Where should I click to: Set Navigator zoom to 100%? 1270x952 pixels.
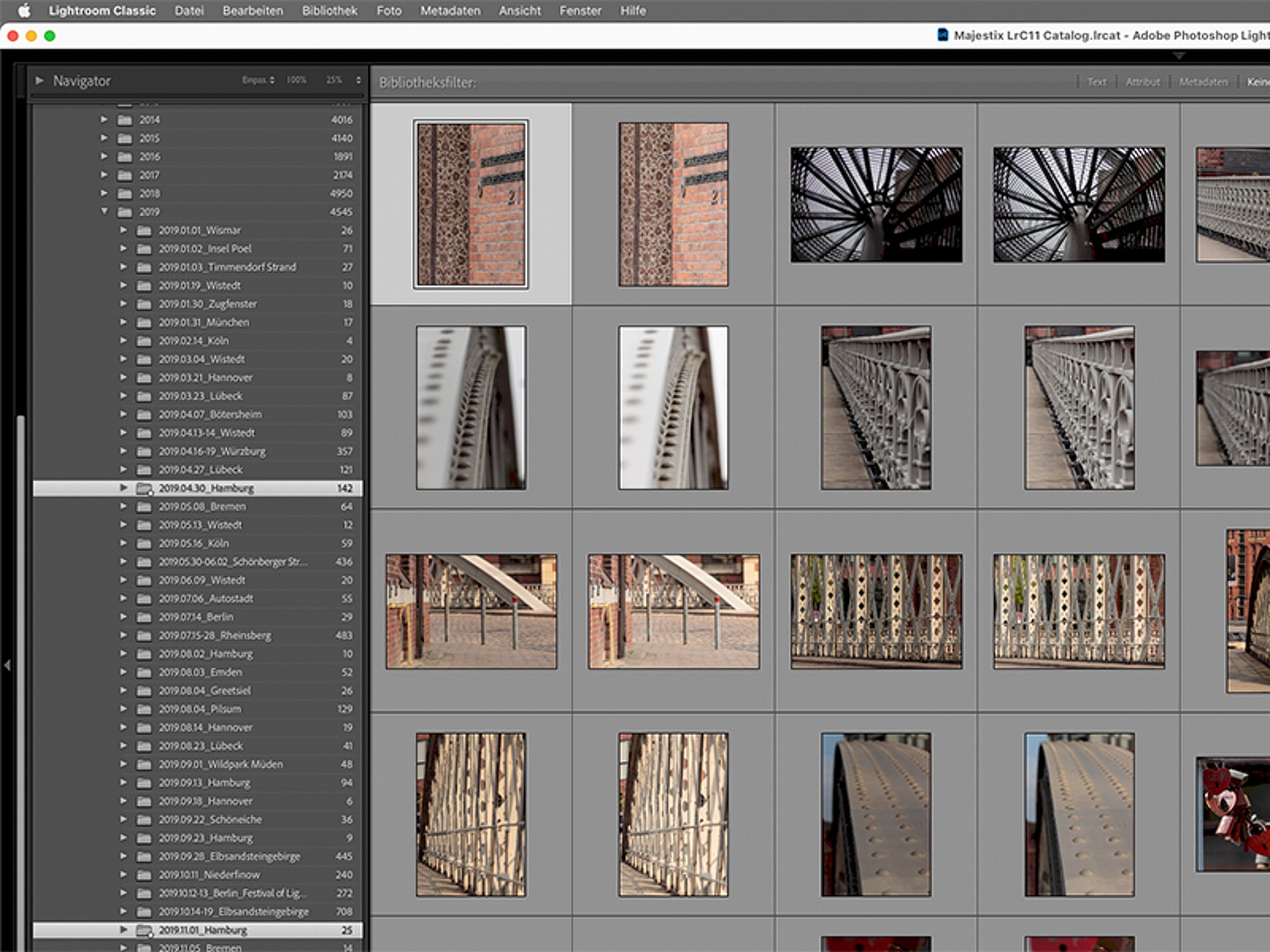point(296,80)
